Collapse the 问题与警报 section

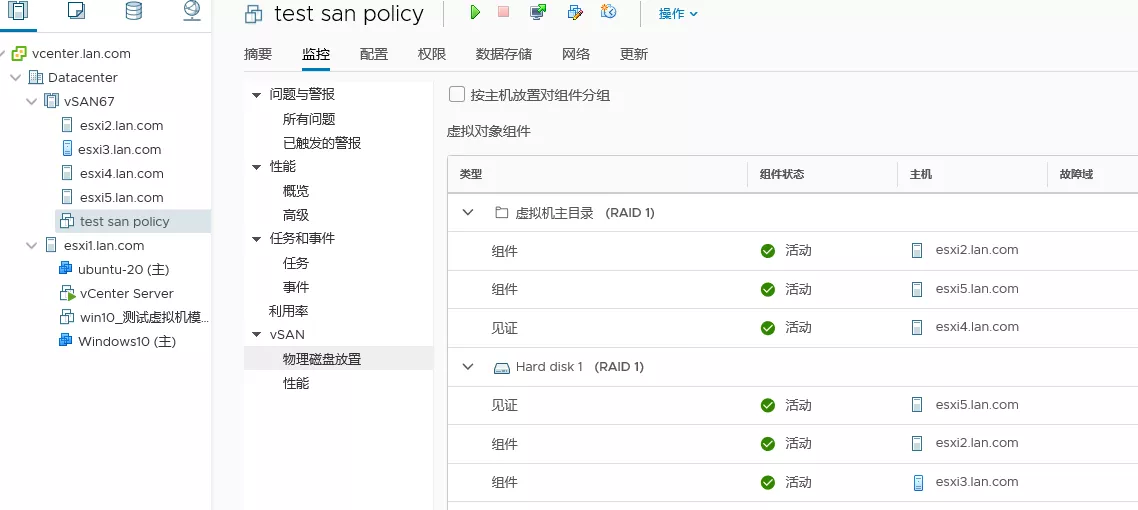click(x=256, y=95)
